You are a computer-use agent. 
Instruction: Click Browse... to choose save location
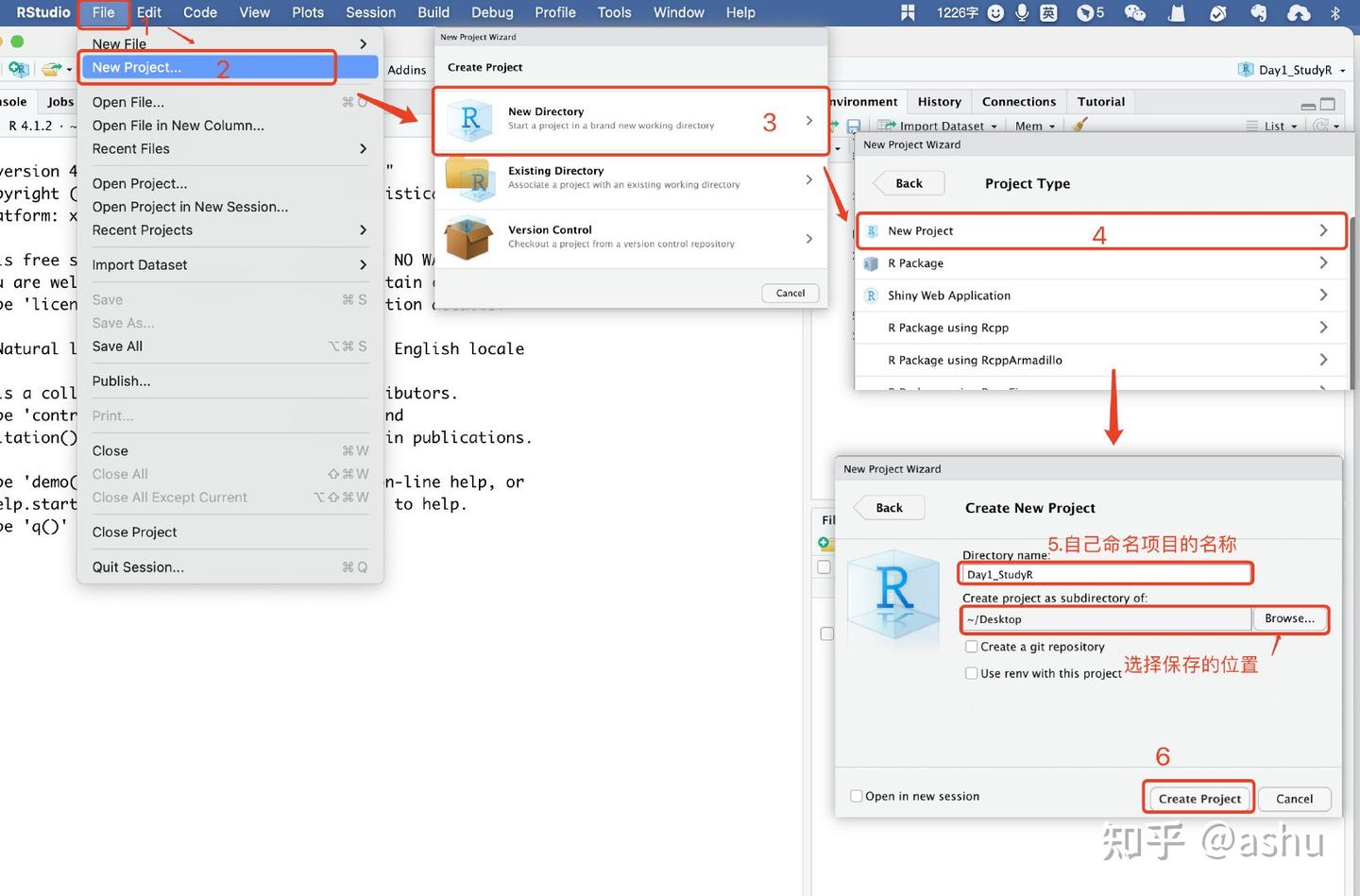tap(1289, 618)
